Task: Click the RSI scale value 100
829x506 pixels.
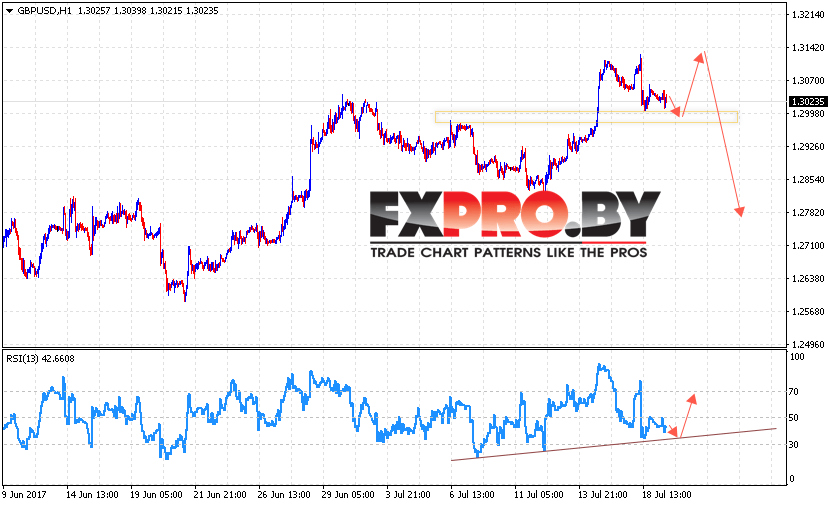Action: coord(797,357)
